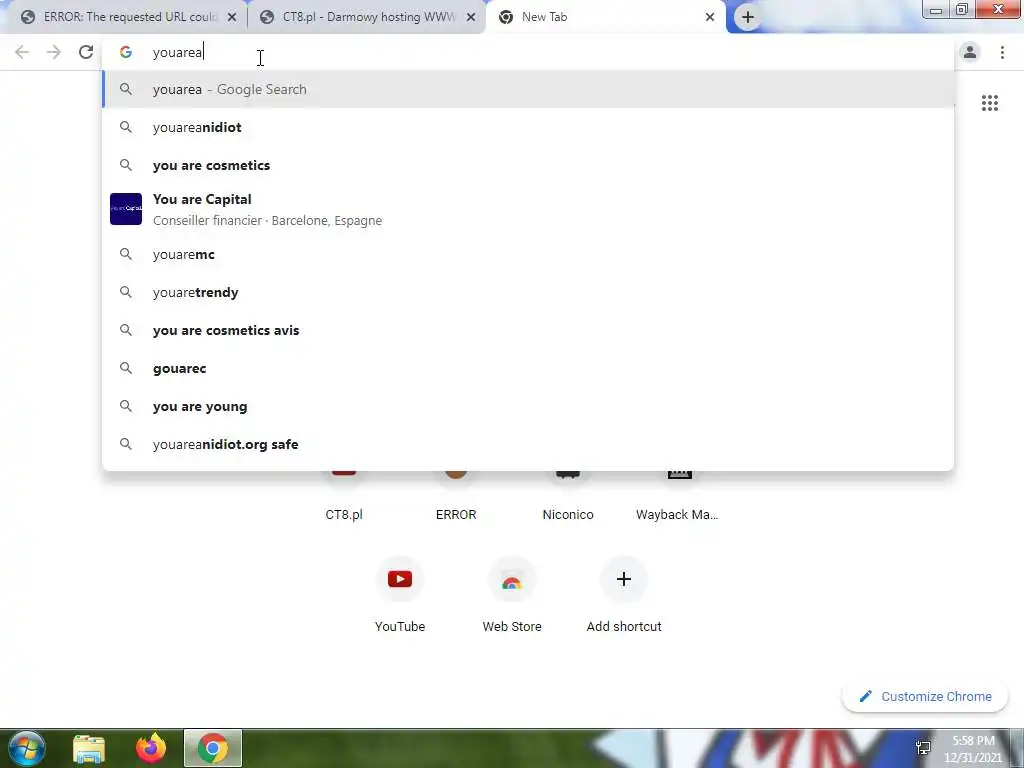Open the YouTube shortcut icon

tap(400, 579)
